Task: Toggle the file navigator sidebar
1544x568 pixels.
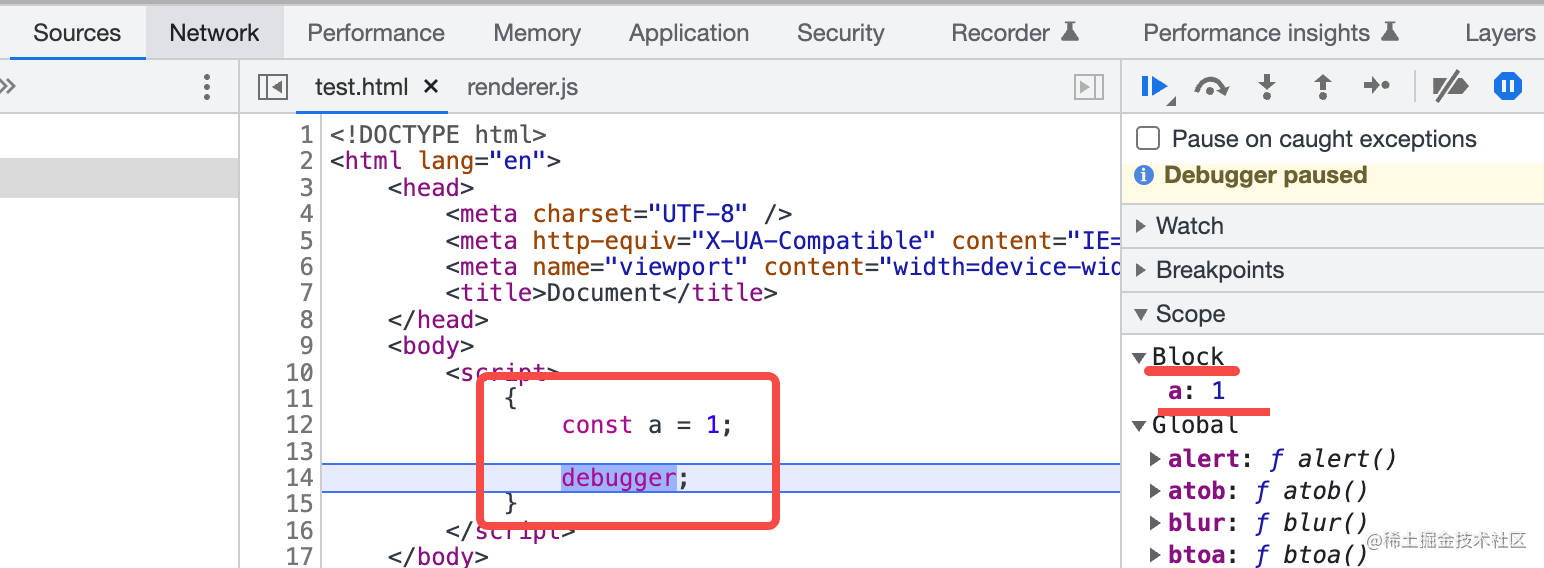Action: (x=273, y=87)
